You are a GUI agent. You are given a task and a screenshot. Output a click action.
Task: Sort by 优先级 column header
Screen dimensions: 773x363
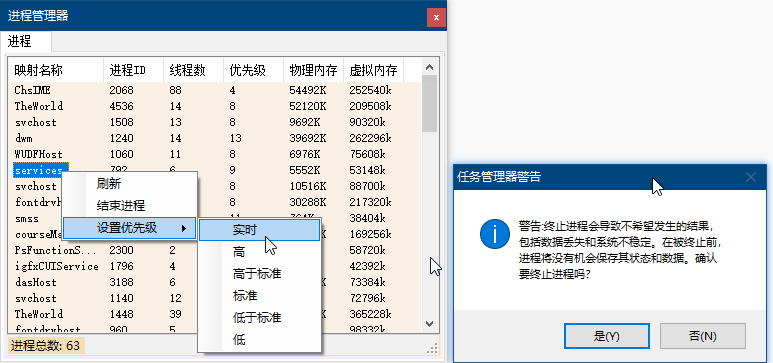(x=253, y=70)
